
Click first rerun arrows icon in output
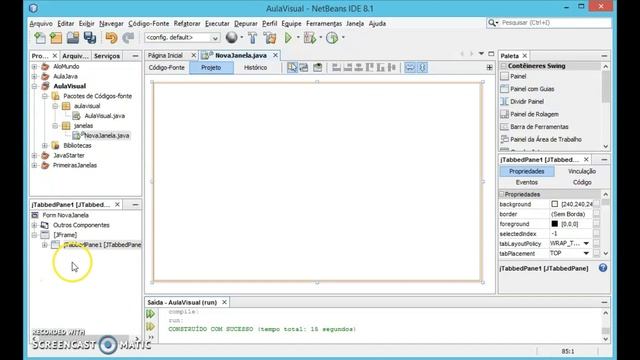tap(150, 313)
